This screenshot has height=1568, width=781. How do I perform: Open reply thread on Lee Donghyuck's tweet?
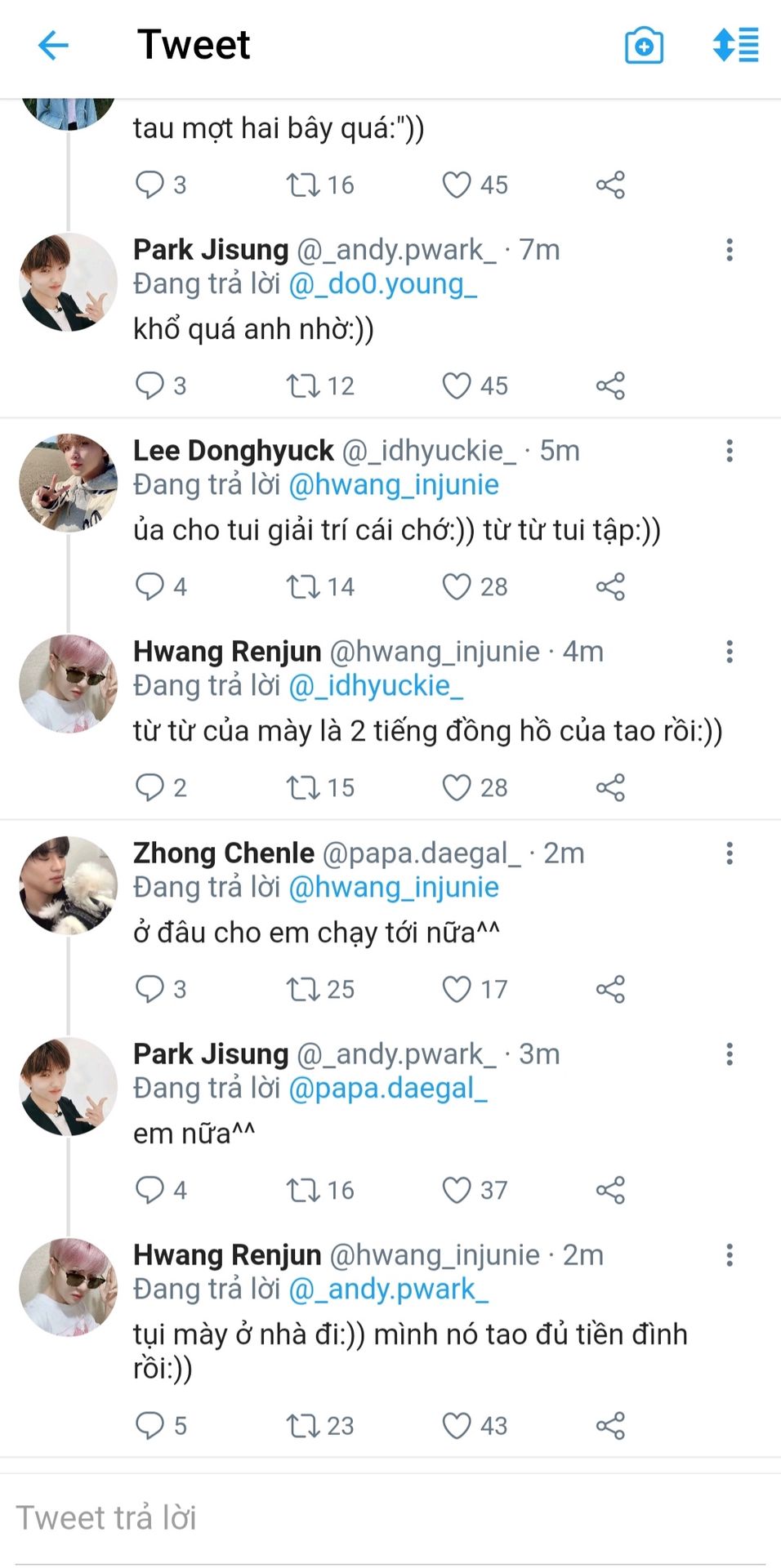[150, 586]
